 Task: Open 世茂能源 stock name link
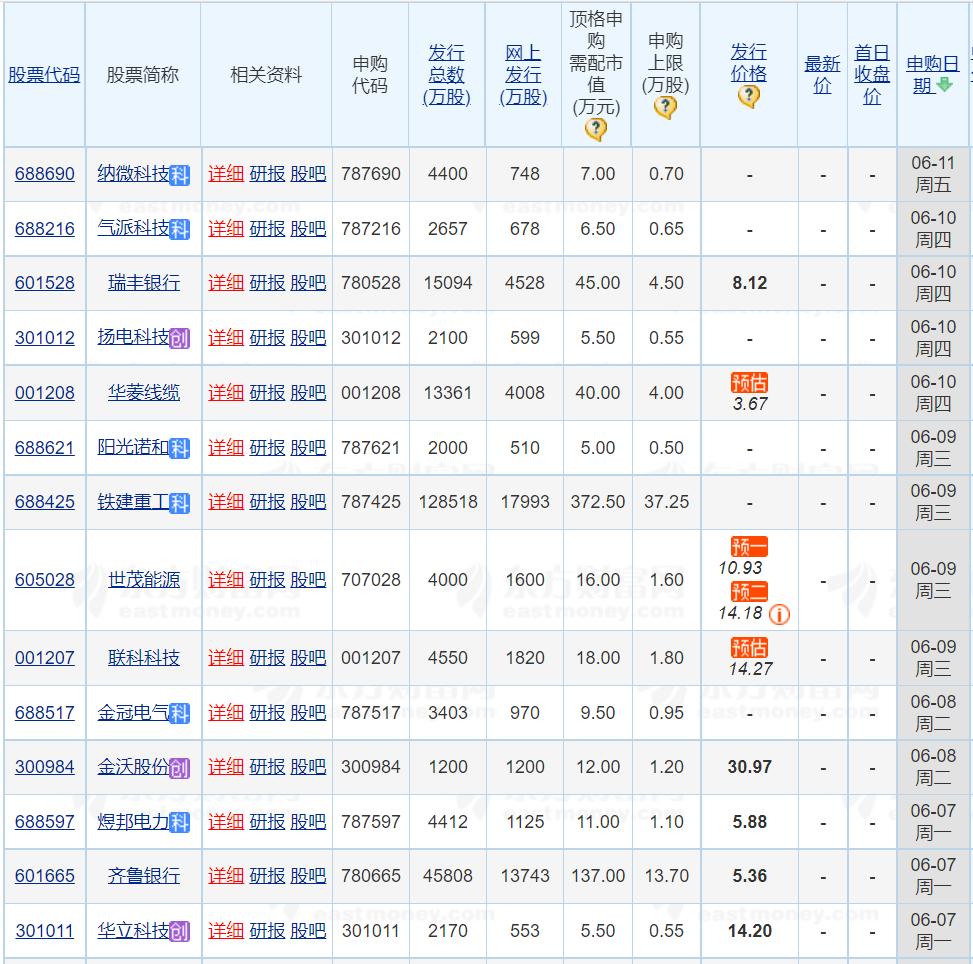click(x=144, y=580)
